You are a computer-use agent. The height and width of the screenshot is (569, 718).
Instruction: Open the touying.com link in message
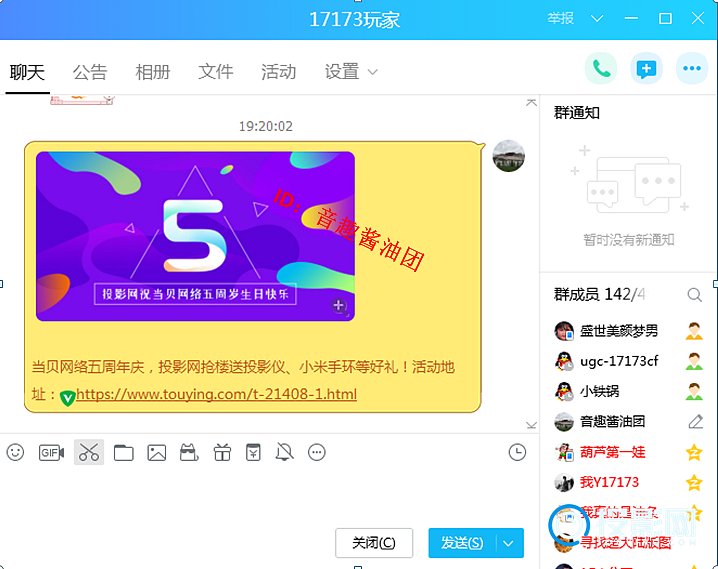tap(216, 394)
